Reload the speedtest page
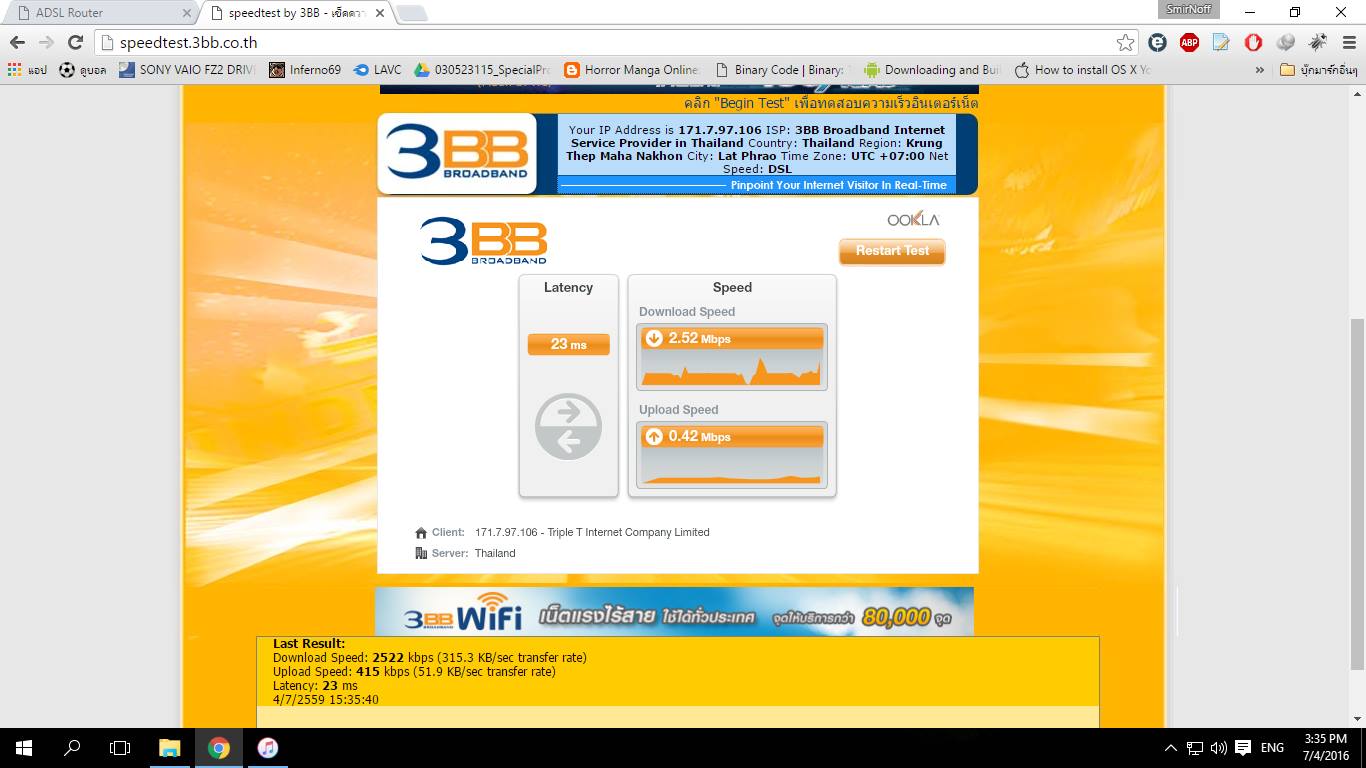Screen dimensions: 1366x768 [x=75, y=42]
